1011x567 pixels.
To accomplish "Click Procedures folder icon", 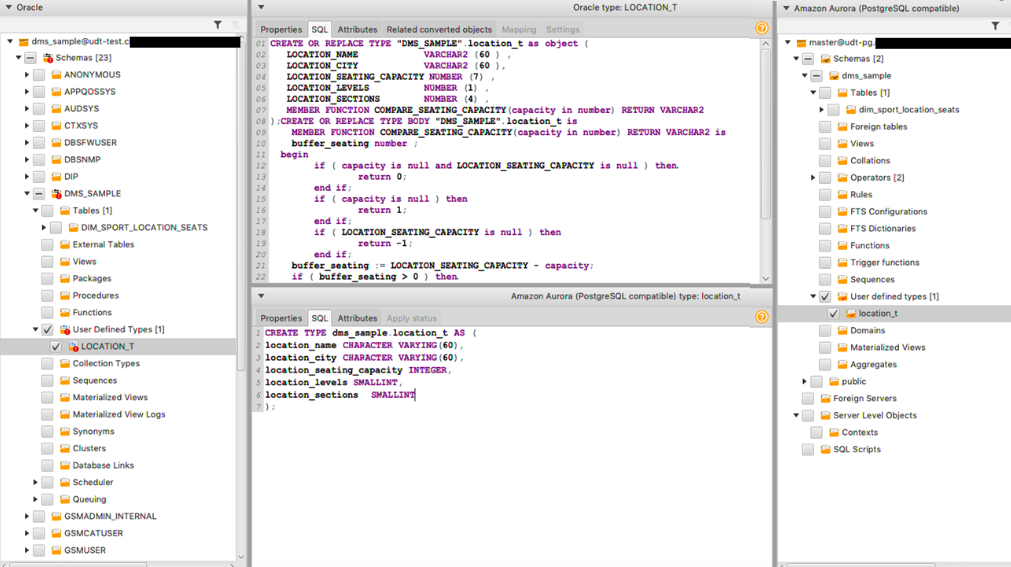I will point(64,295).
